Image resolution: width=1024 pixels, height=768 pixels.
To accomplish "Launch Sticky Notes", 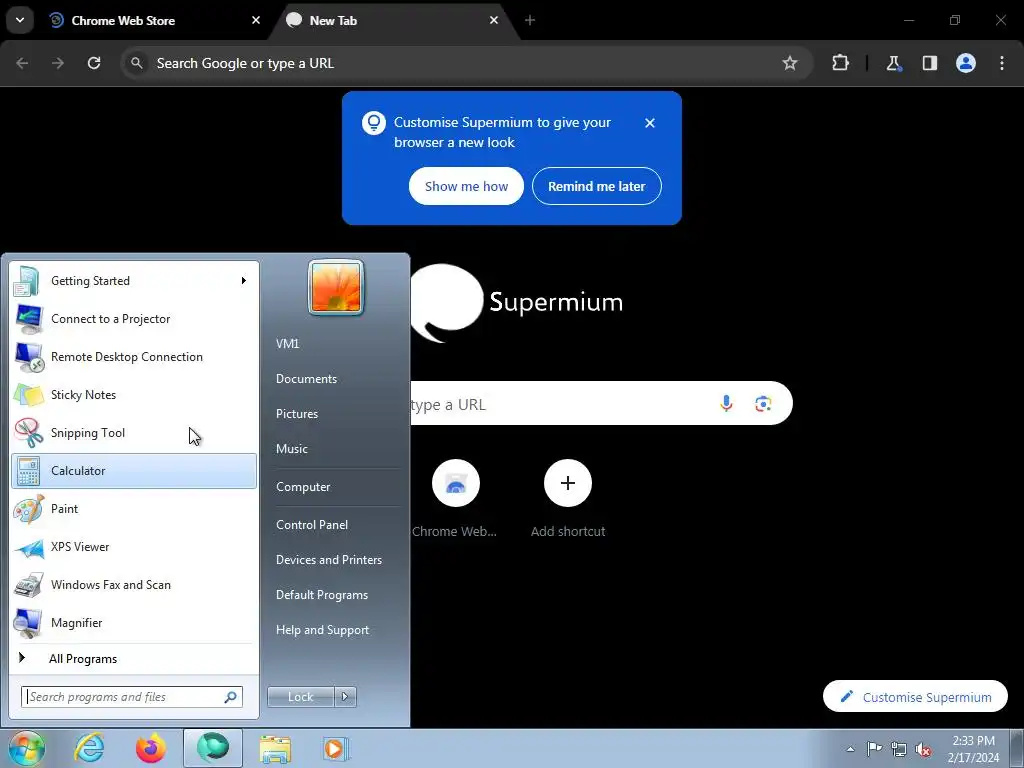I will click(134, 394).
